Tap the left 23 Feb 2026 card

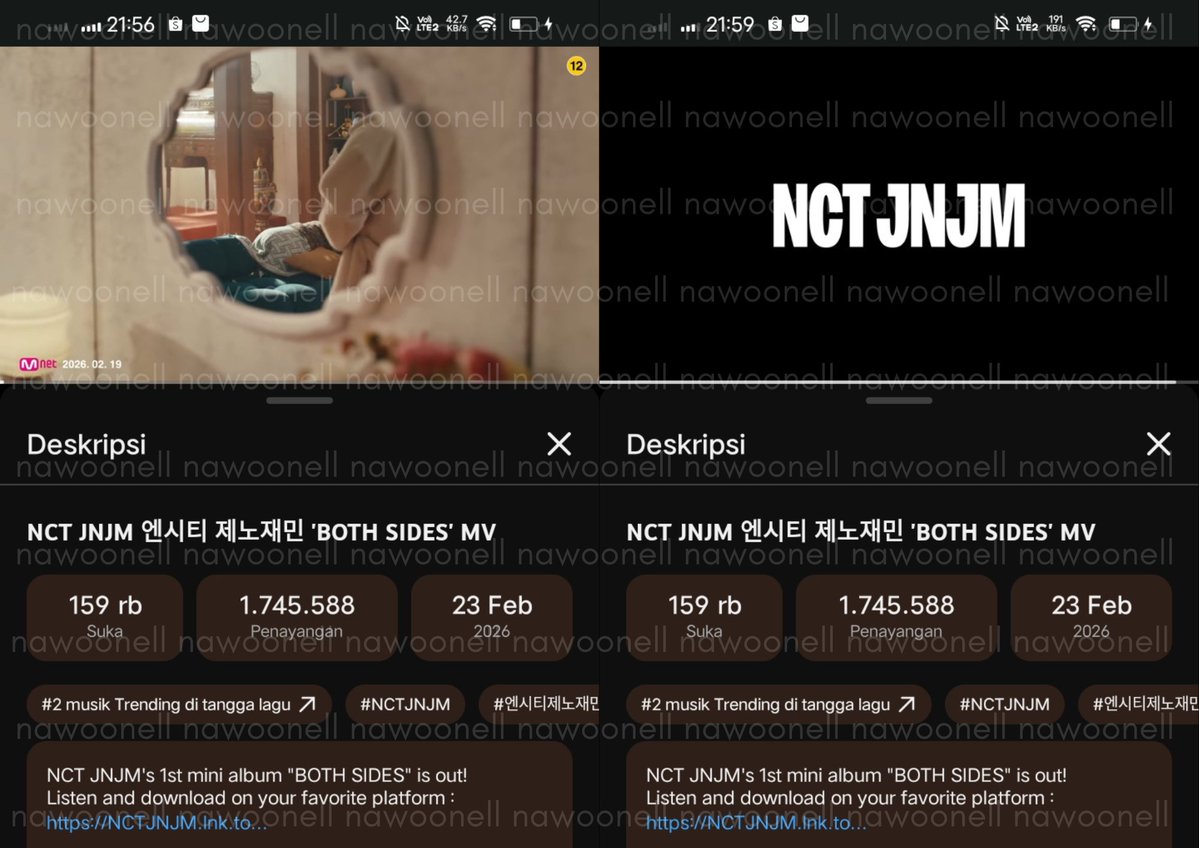click(x=492, y=618)
